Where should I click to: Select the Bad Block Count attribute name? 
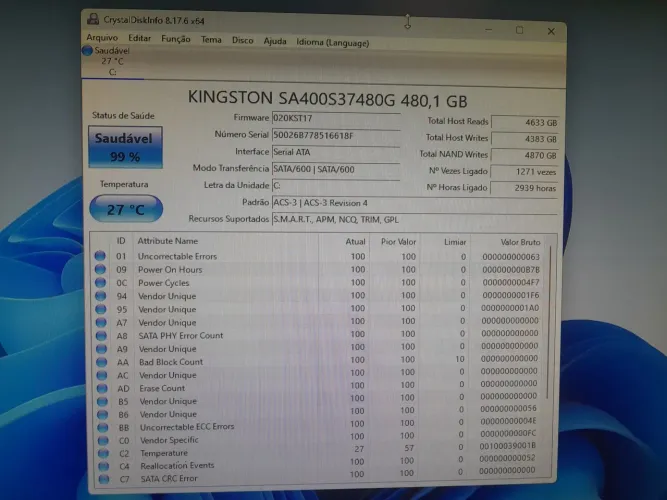(171, 362)
